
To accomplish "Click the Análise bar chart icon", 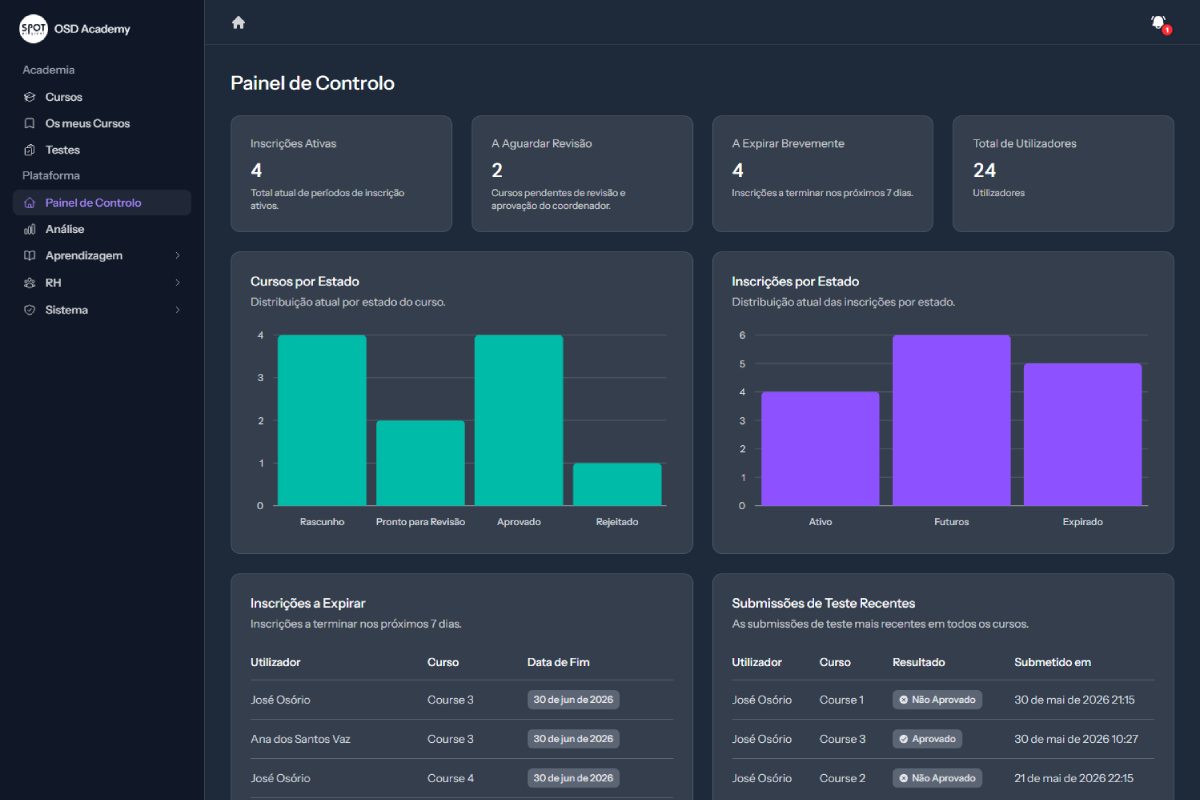I will point(30,229).
